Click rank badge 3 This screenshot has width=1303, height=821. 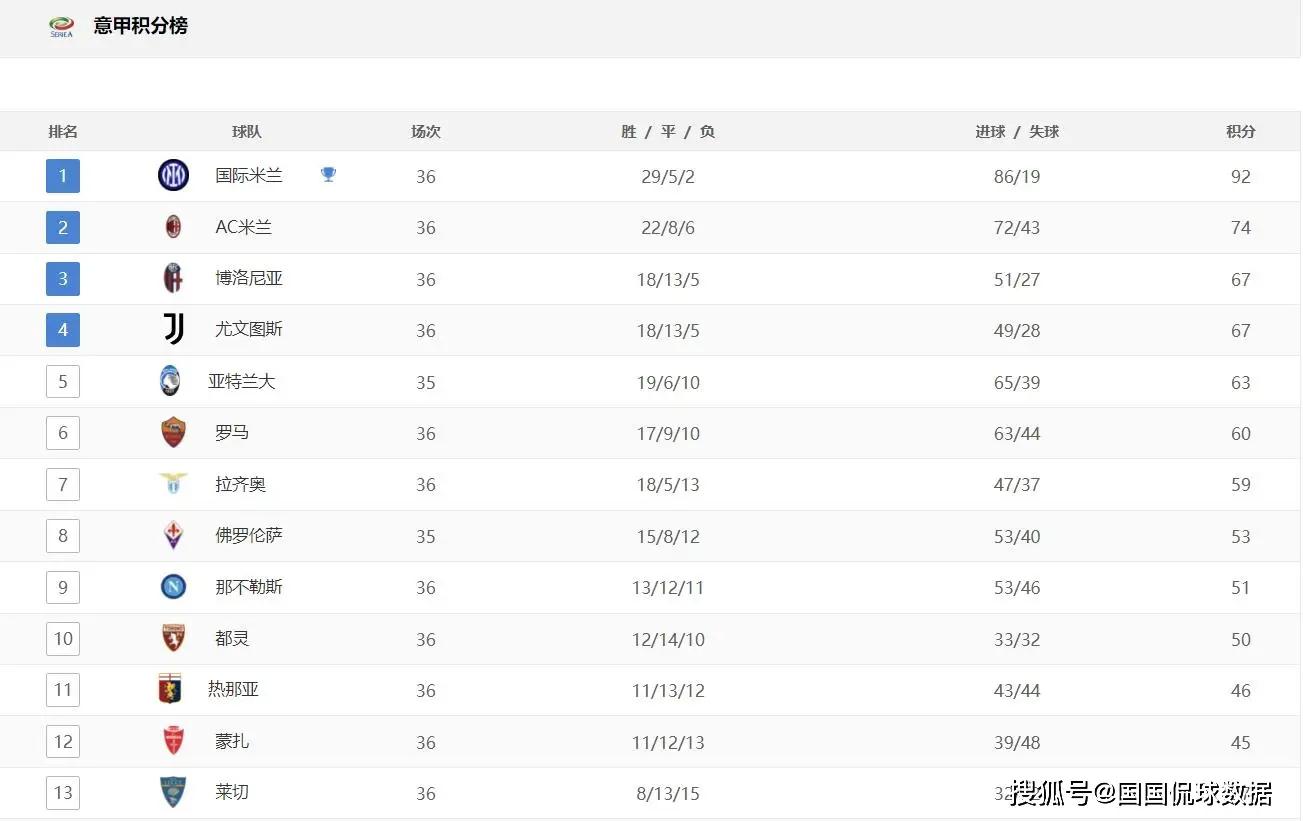click(x=63, y=278)
